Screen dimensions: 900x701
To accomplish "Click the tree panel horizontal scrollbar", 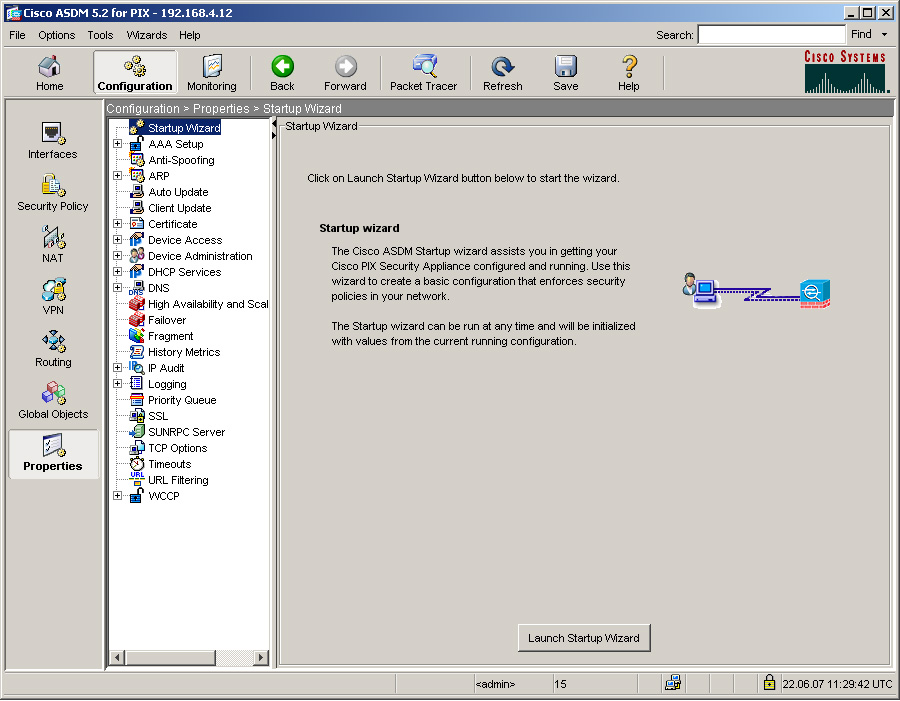I will pyautogui.click(x=188, y=657).
